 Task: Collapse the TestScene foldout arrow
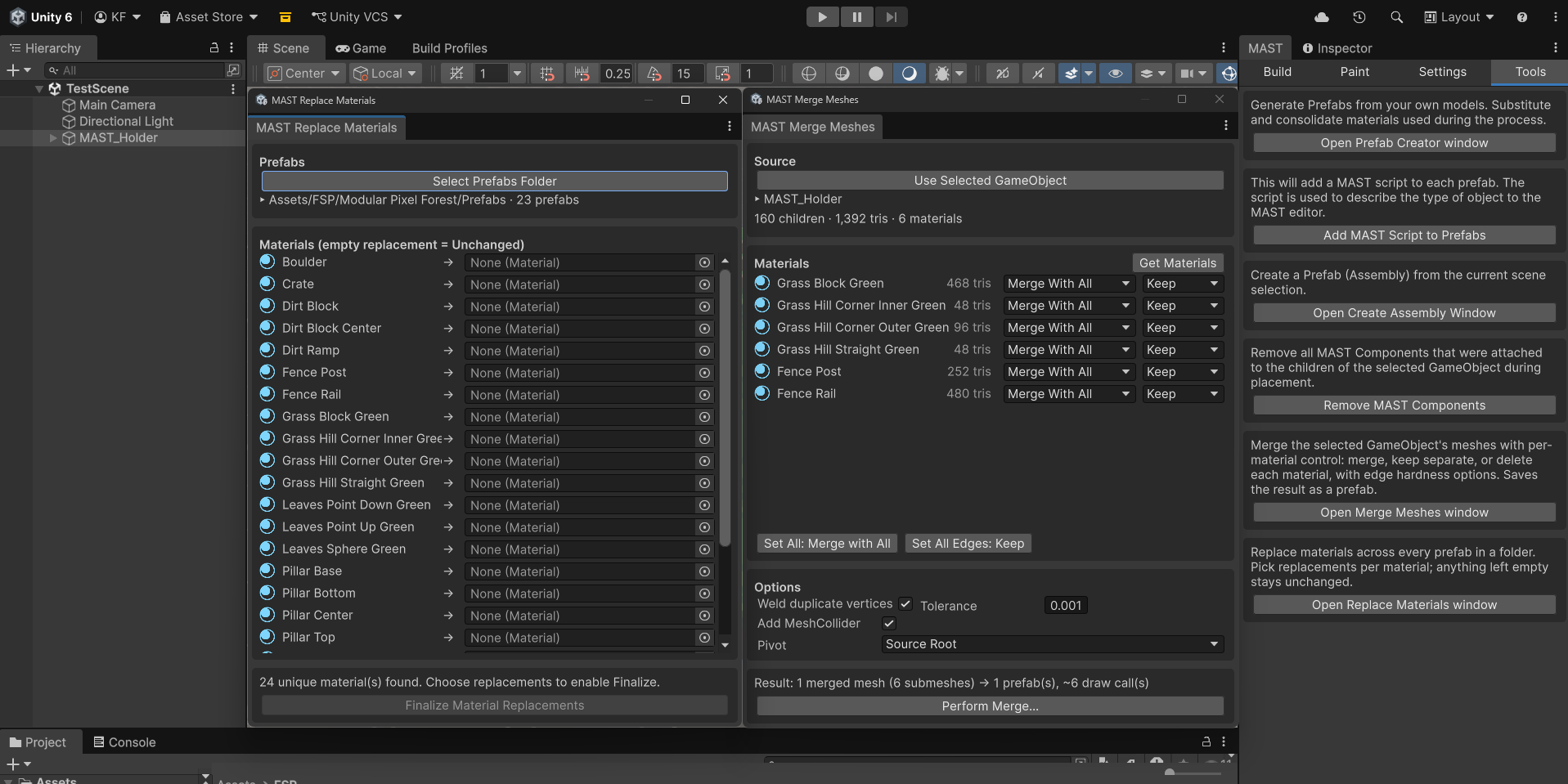tap(39, 89)
